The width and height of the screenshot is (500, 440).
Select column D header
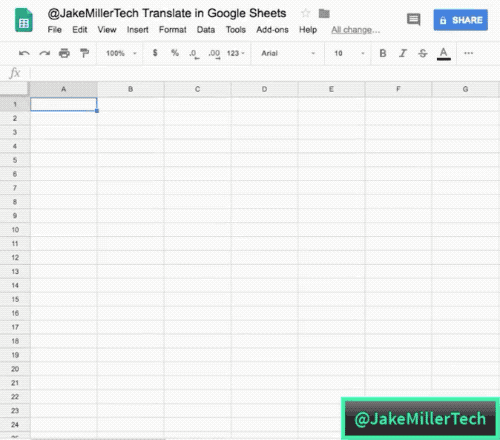[264, 89]
